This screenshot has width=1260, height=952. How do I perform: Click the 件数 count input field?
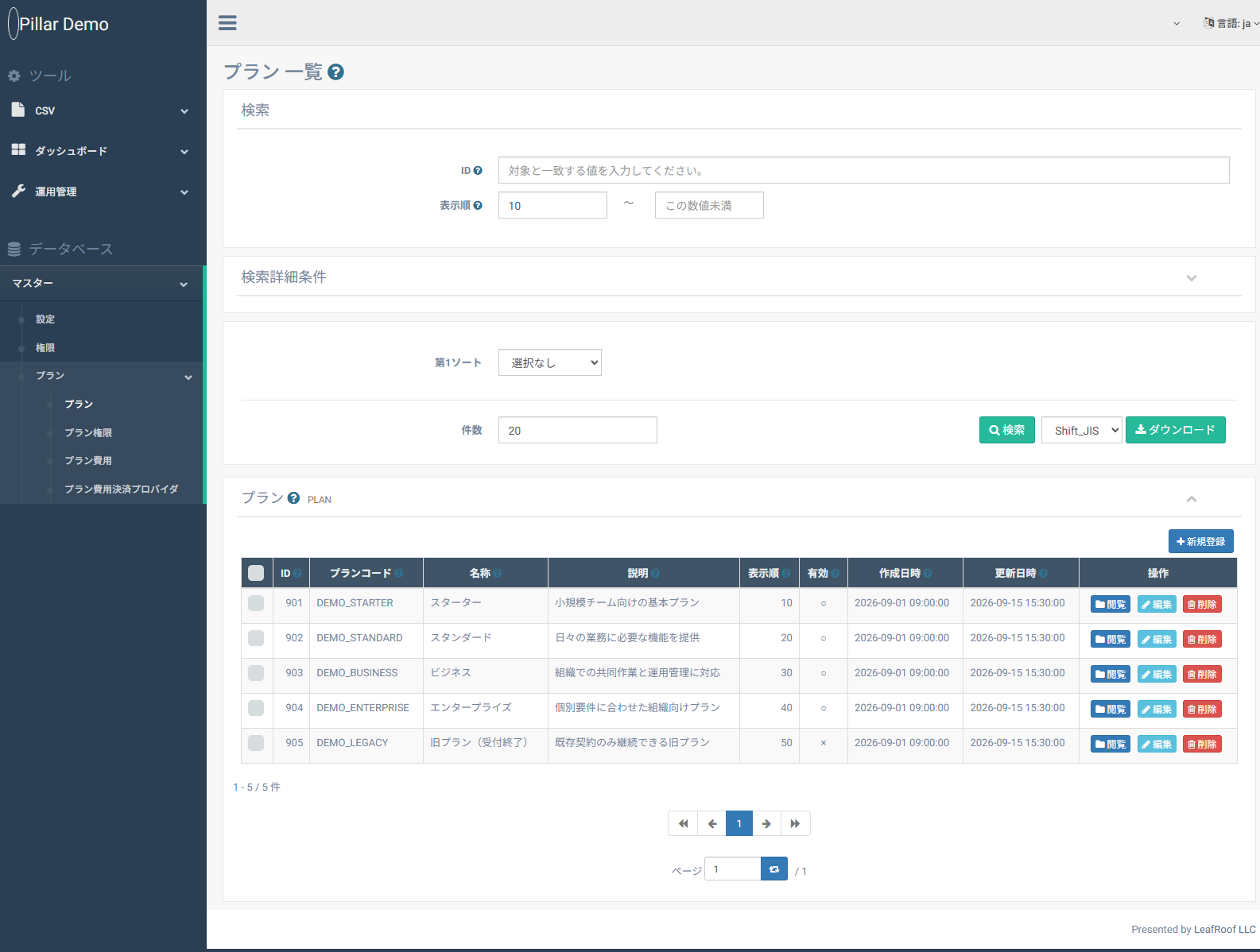[578, 430]
